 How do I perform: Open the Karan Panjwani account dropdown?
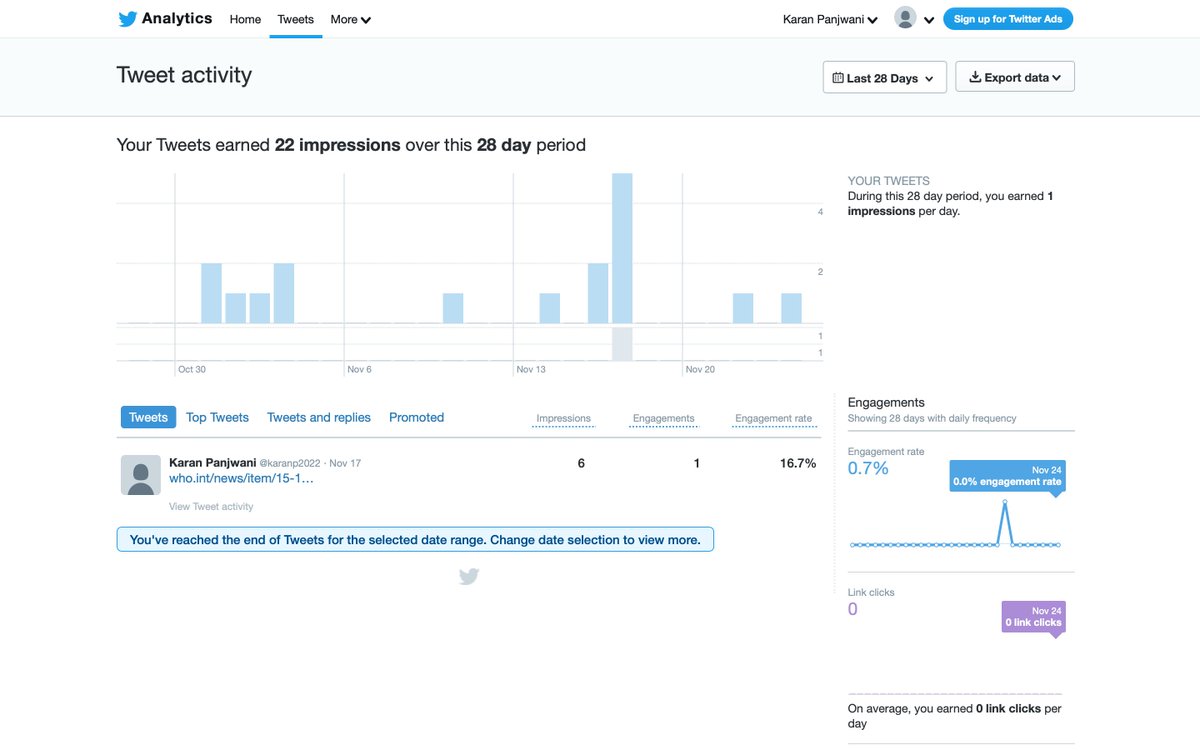click(x=830, y=19)
